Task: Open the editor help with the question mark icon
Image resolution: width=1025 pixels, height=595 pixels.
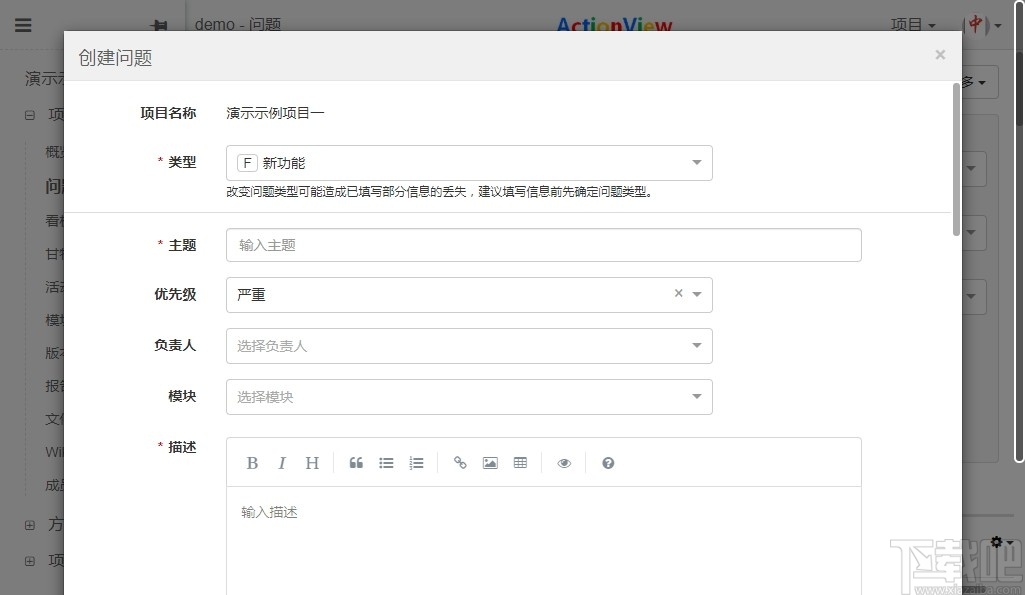Action: pyautogui.click(x=608, y=462)
